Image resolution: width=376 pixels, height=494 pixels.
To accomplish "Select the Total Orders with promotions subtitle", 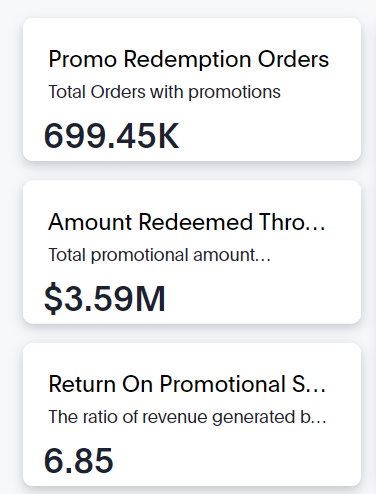I will 164,92.
